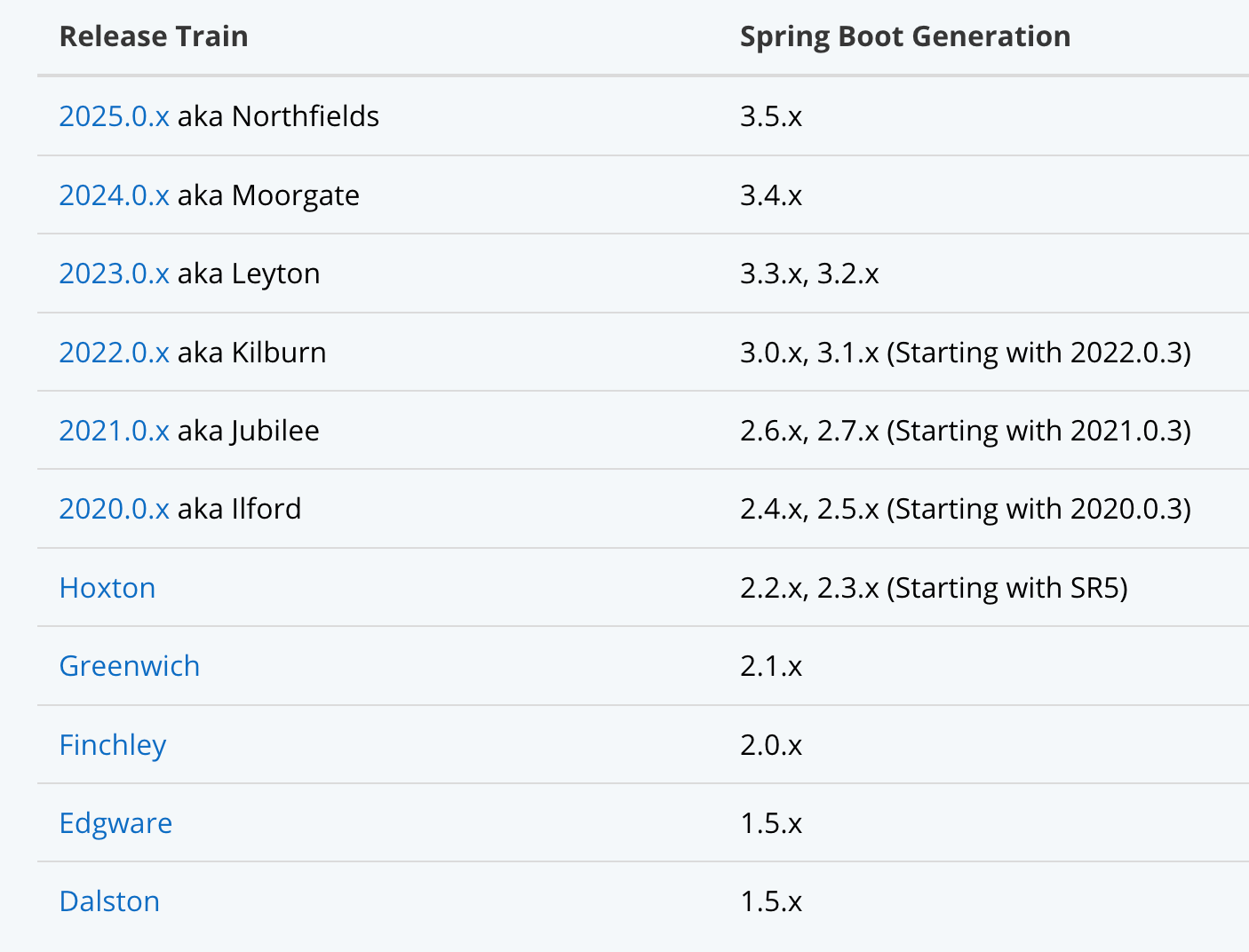Click the 'Starting with SR5' cell text

click(1007, 588)
